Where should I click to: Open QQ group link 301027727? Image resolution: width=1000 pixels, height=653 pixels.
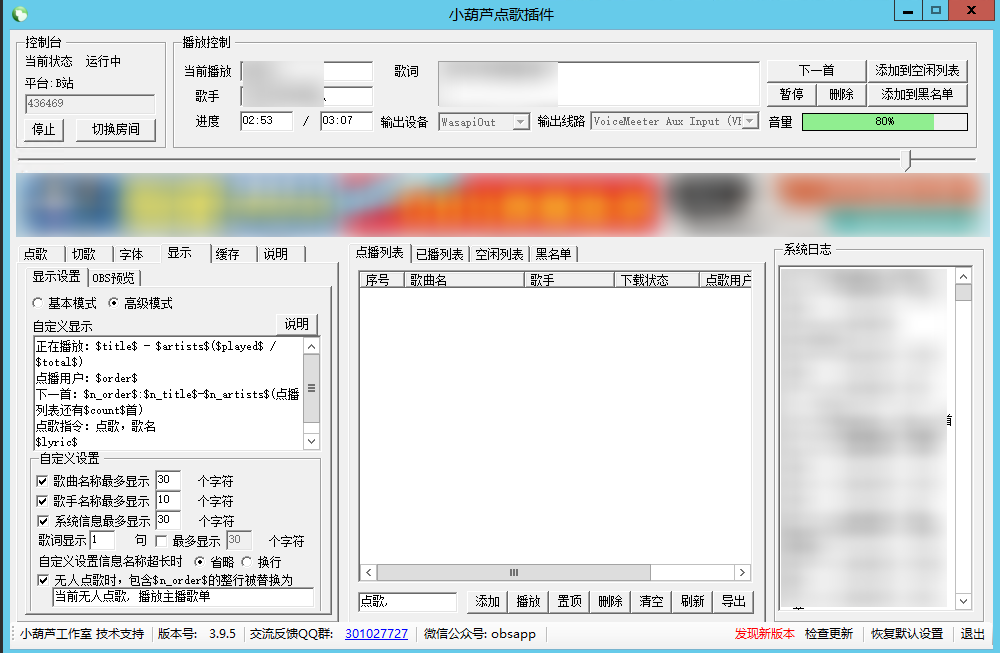(376, 633)
